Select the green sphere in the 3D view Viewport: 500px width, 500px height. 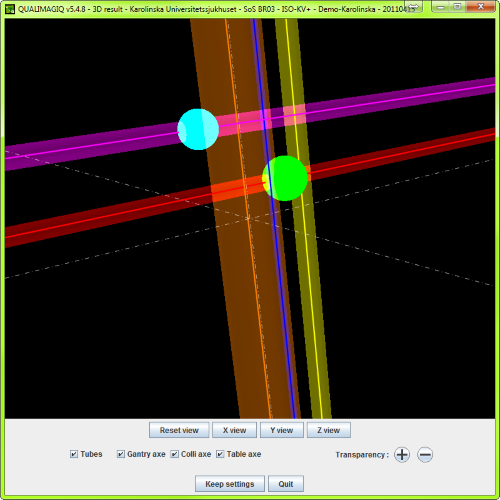[285, 178]
